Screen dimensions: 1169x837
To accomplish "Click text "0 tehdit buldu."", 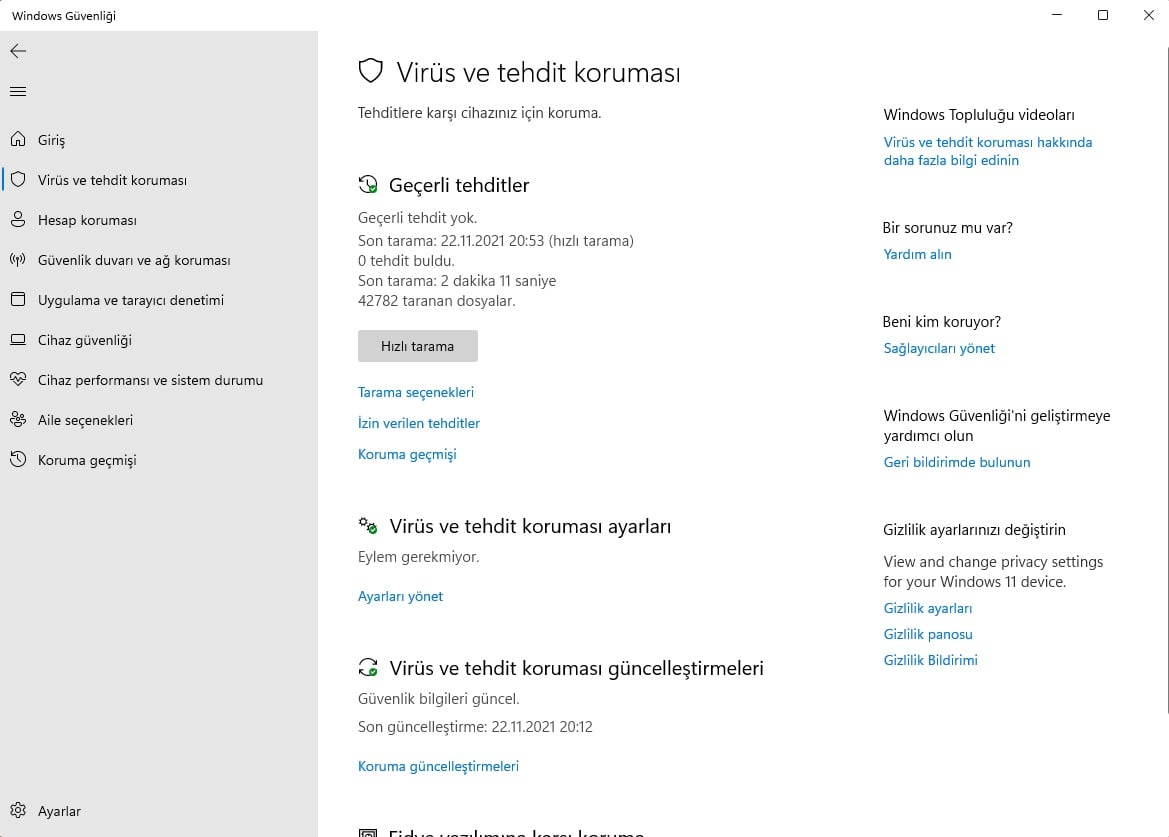I will tap(406, 261).
